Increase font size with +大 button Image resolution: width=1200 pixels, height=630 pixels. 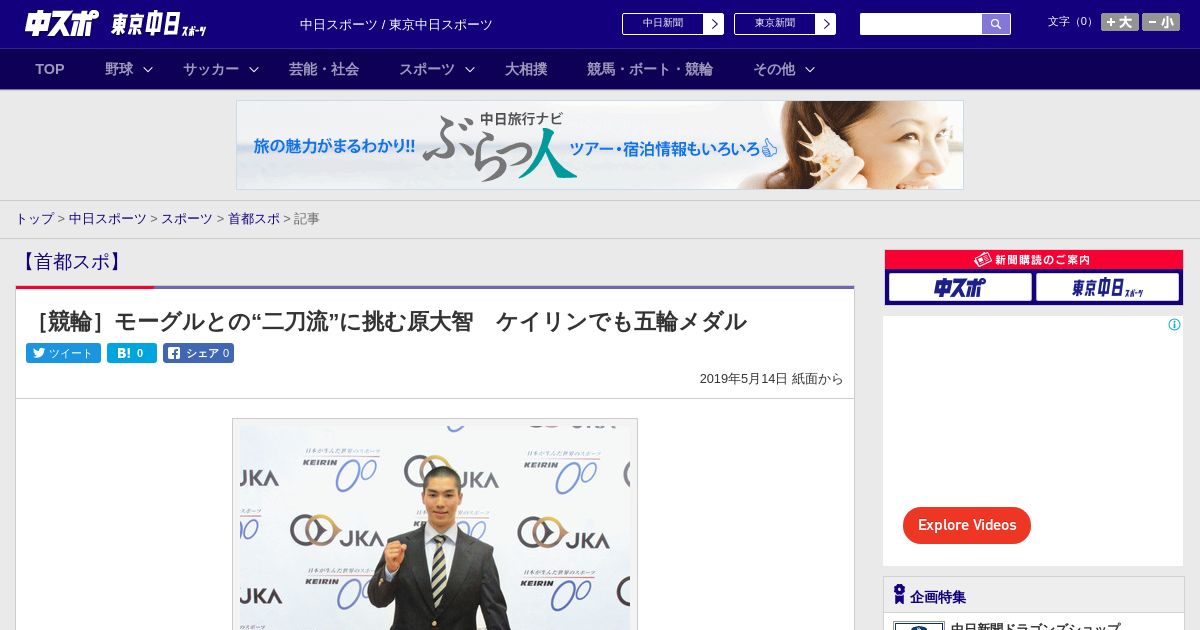tap(1120, 22)
